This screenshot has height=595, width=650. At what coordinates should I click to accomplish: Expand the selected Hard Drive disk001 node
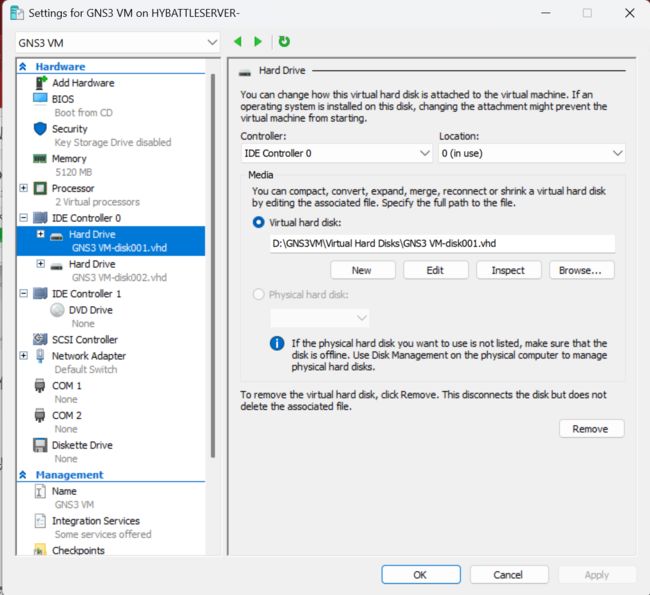coord(41,234)
